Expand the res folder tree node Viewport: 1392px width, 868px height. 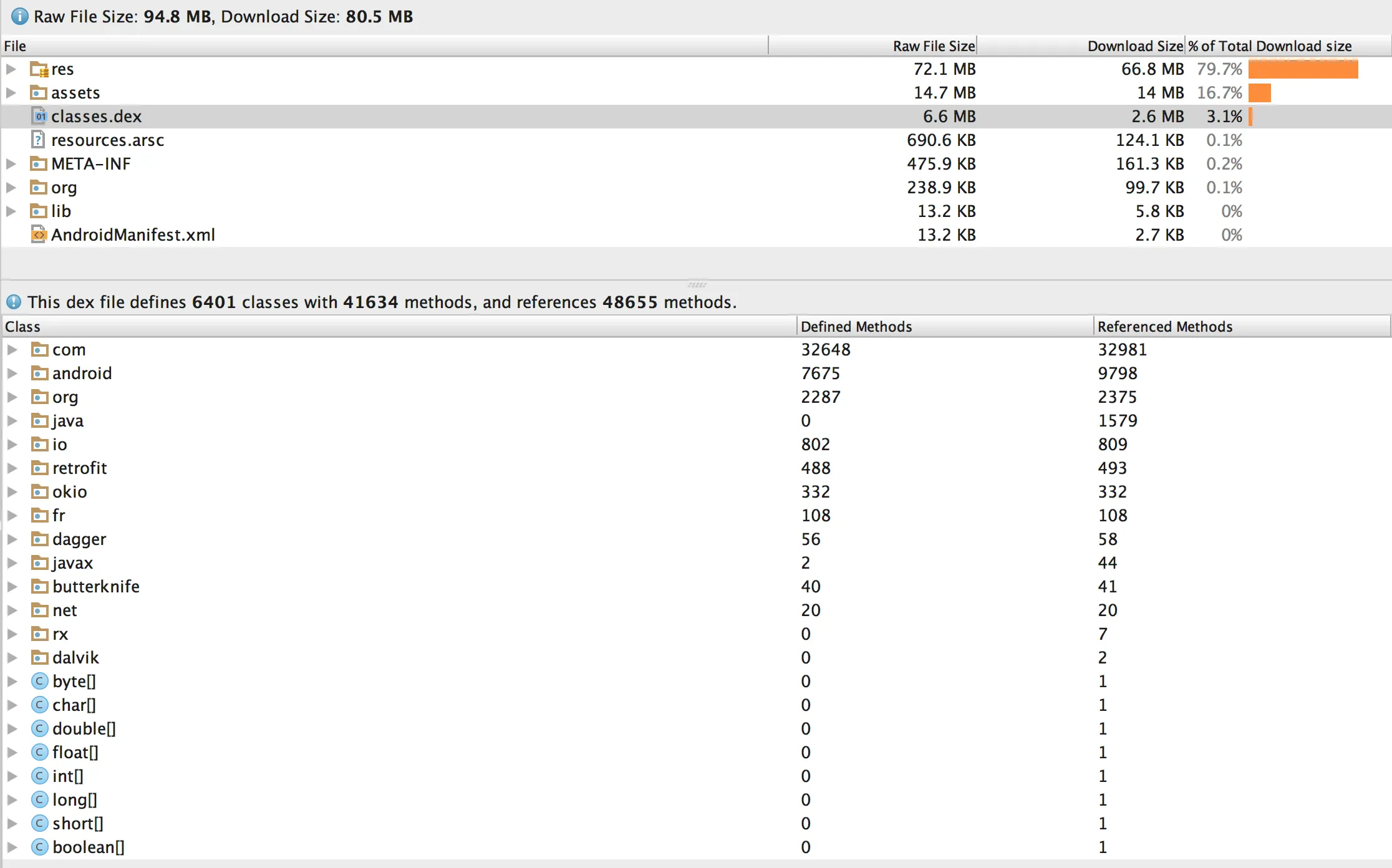(x=11, y=69)
